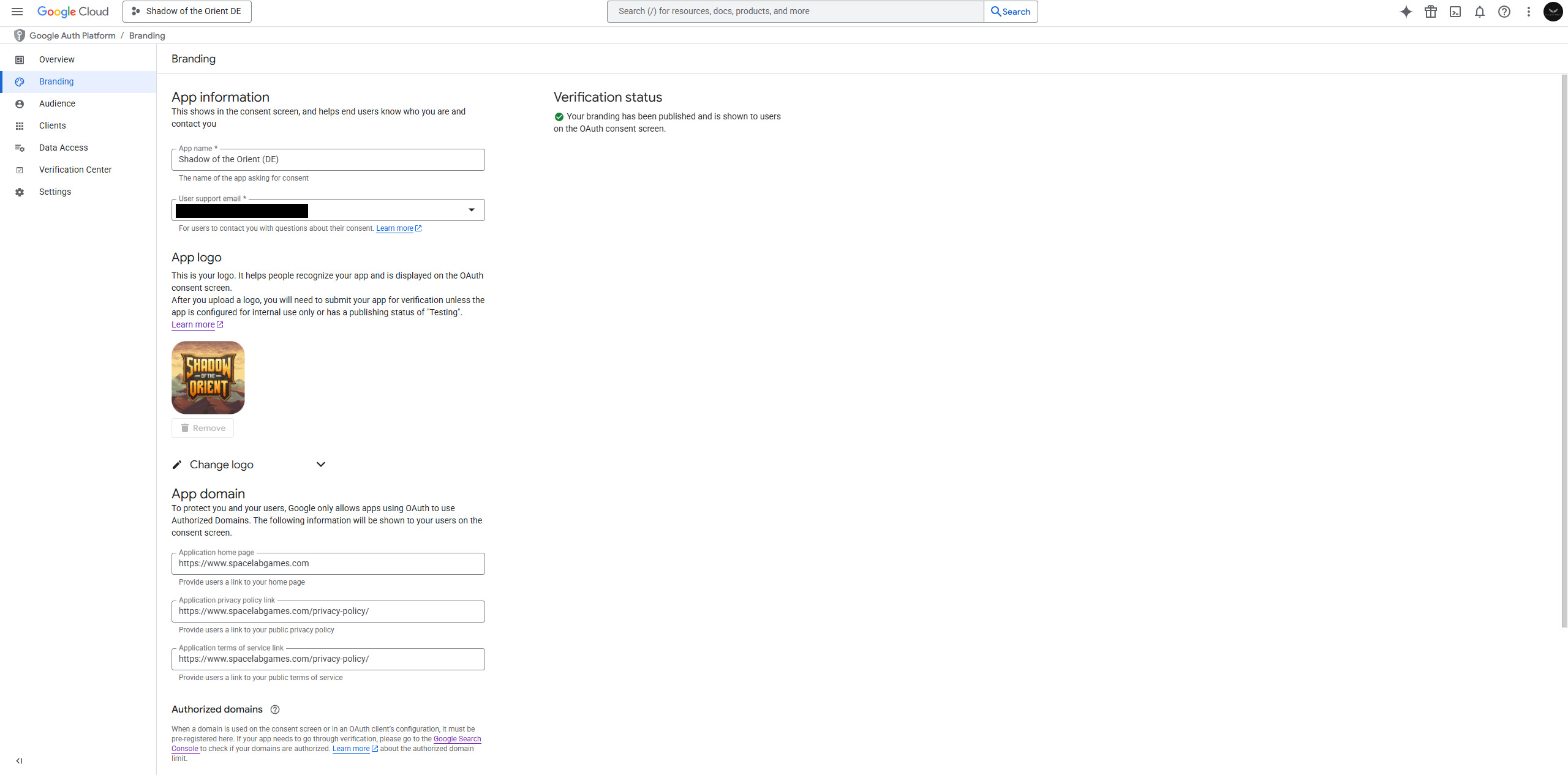Open the help question mark menu

(x=1504, y=12)
